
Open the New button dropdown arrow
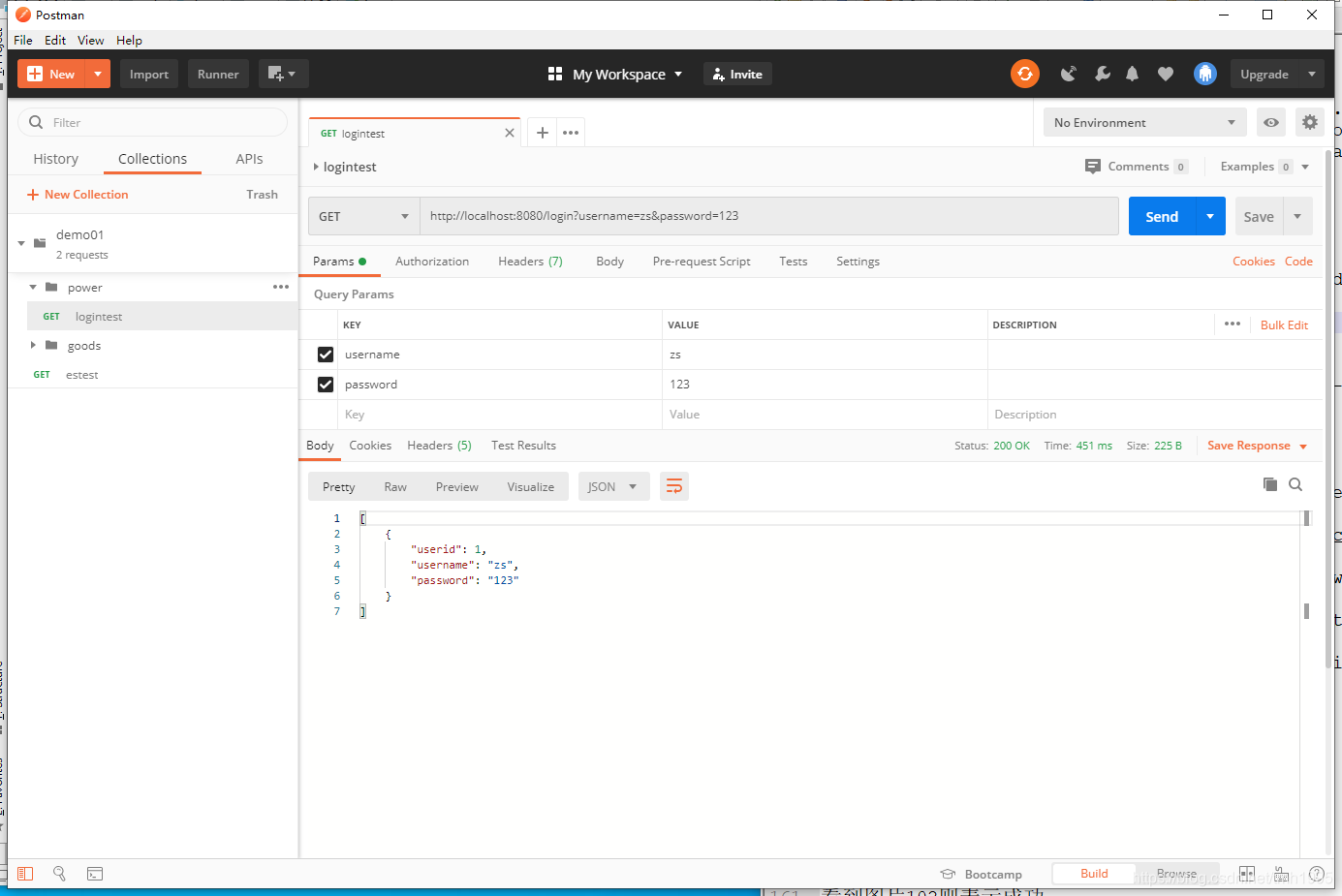[x=98, y=74]
